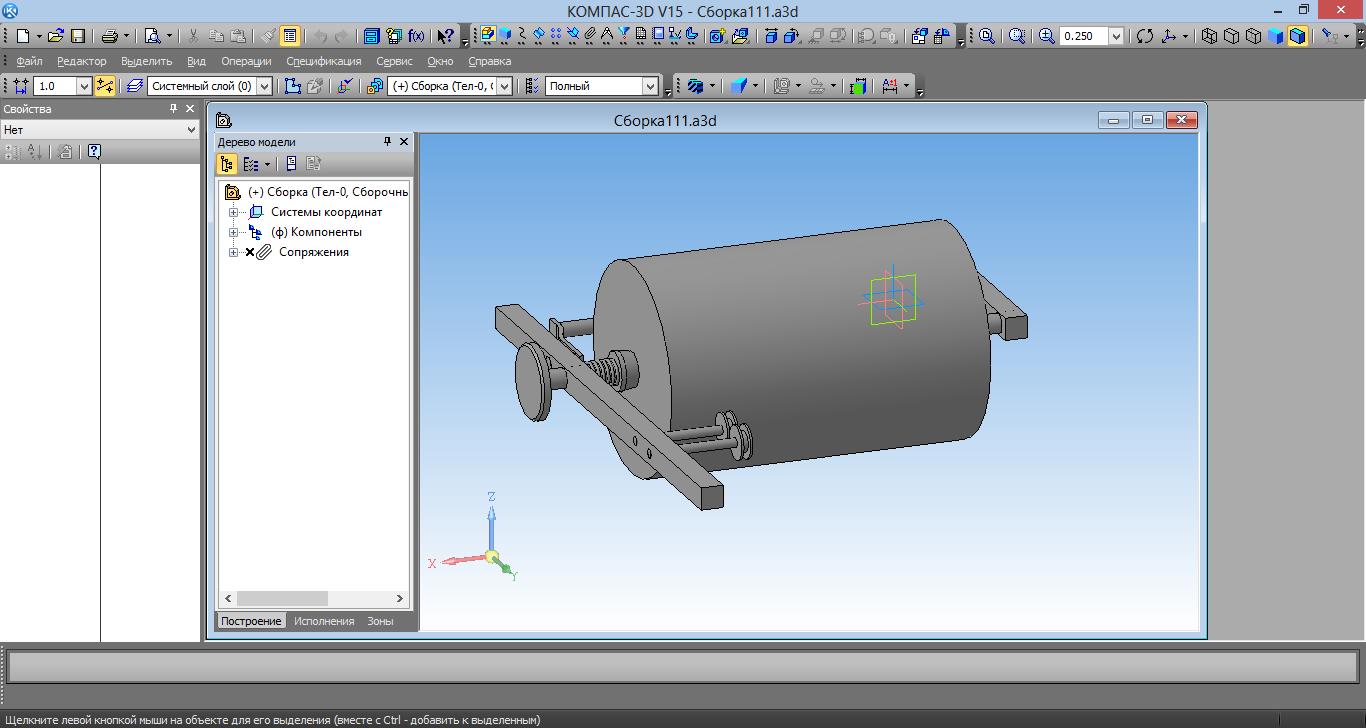
Task: Activate the What's This help cursor icon
Action: (446, 36)
